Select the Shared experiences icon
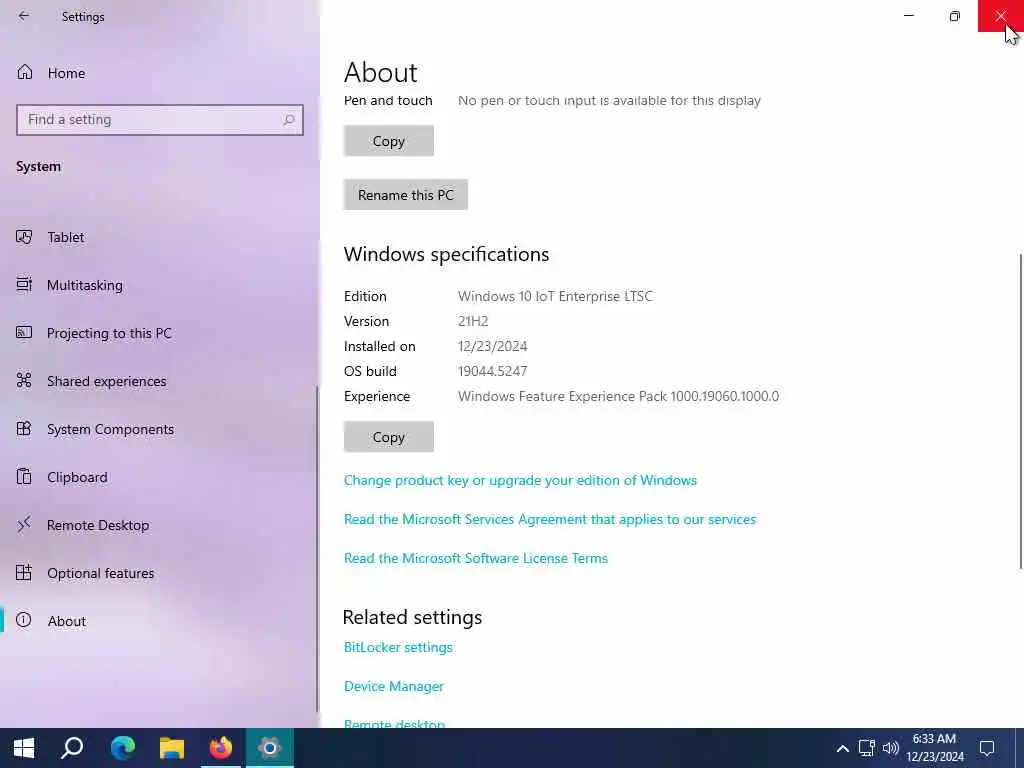This screenshot has width=1024, height=768. tap(24, 380)
